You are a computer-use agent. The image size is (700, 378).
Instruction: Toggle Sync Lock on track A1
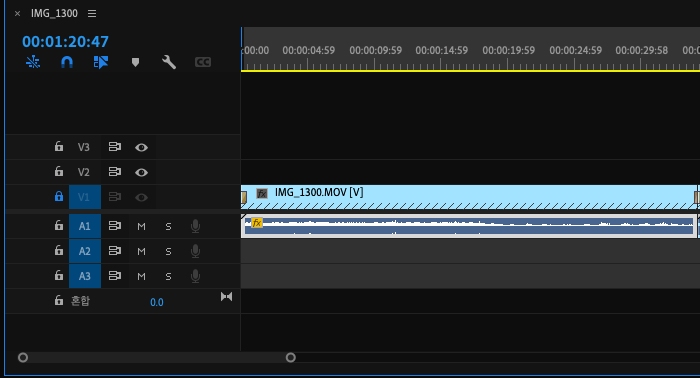[115, 226]
